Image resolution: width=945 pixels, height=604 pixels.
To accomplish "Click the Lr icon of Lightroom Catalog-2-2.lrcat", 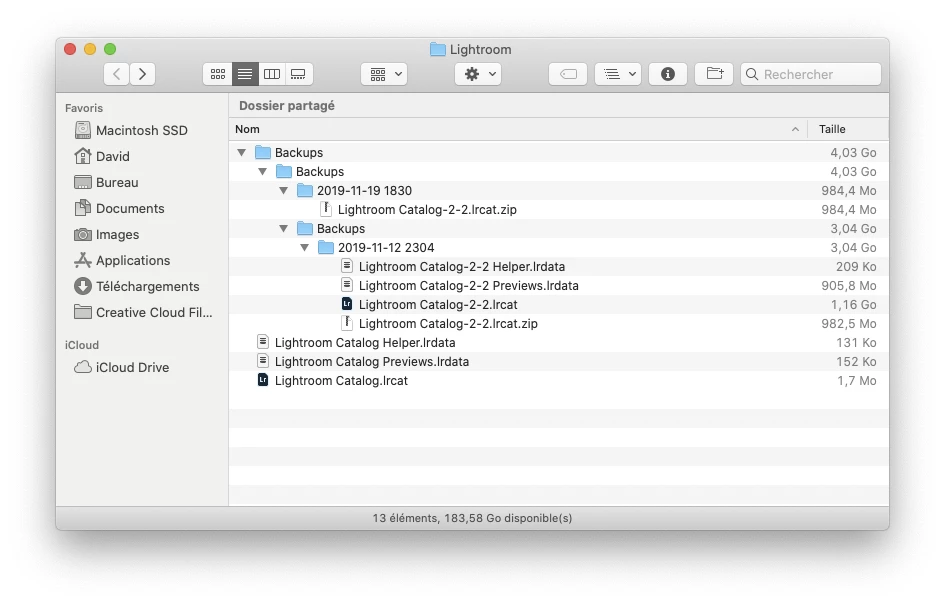I will (x=347, y=304).
